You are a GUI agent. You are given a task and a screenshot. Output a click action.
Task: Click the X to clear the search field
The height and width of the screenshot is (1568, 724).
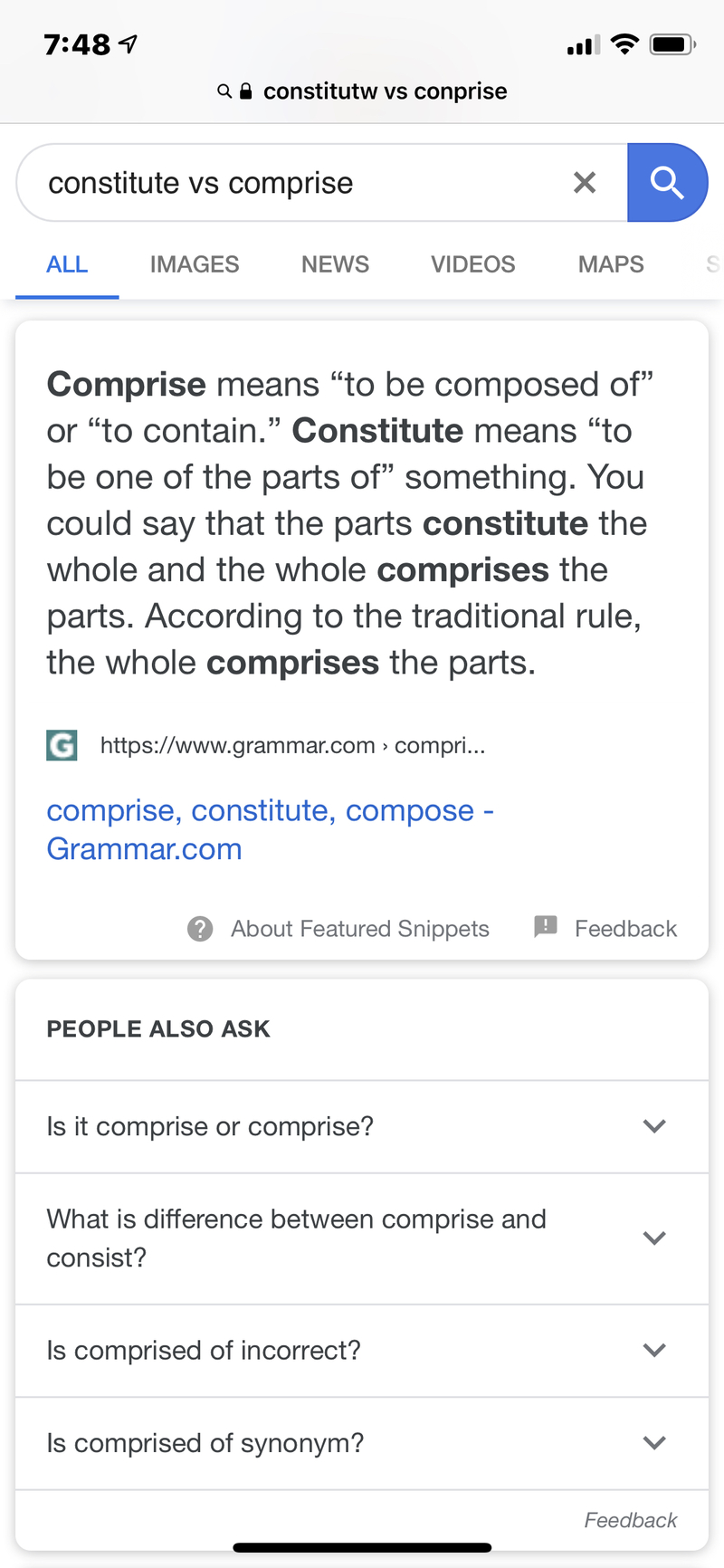tap(585, 182)
